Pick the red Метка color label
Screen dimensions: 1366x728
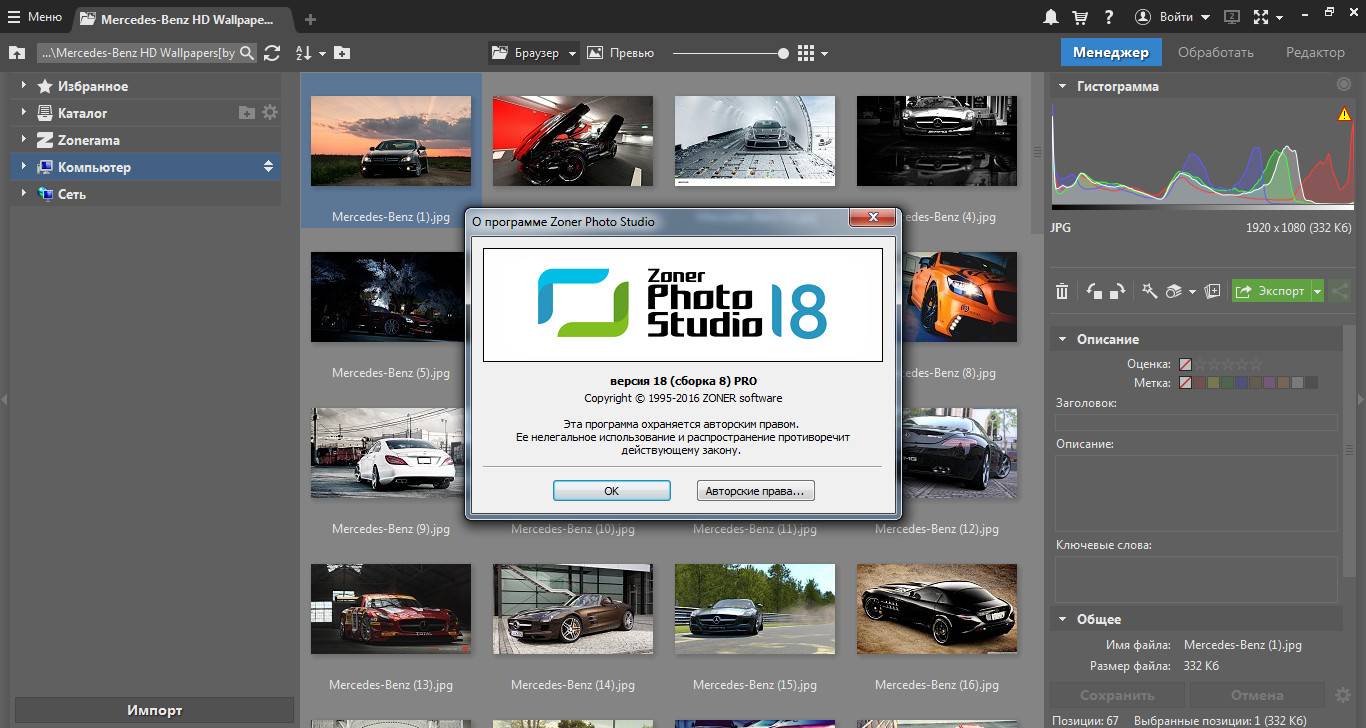pyautogui.click(x=1199, y=383)
